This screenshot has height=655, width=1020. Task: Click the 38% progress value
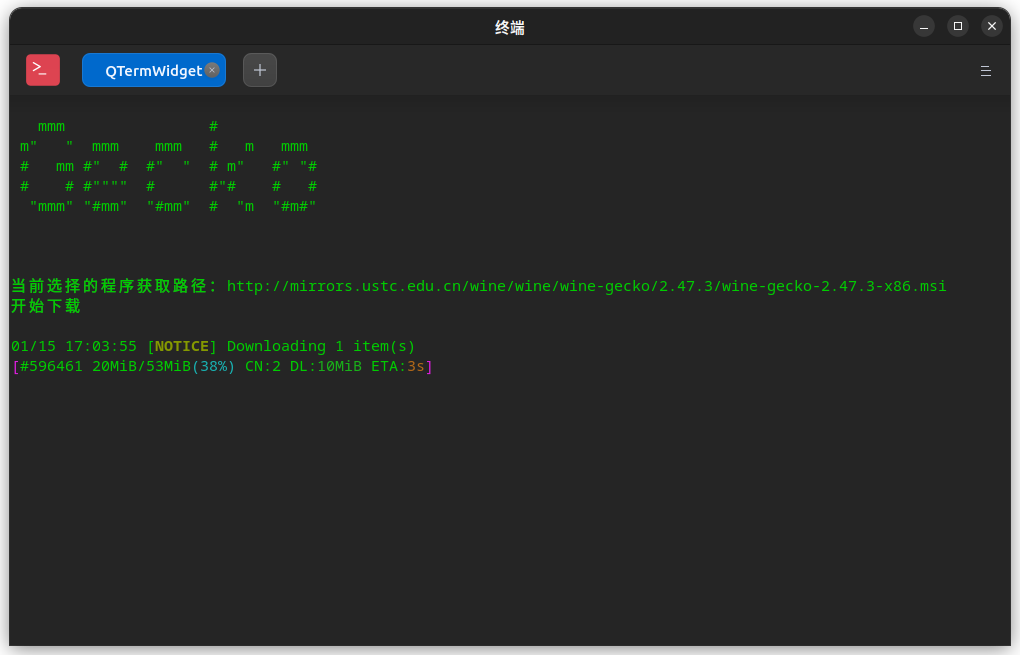click(213, 366)
